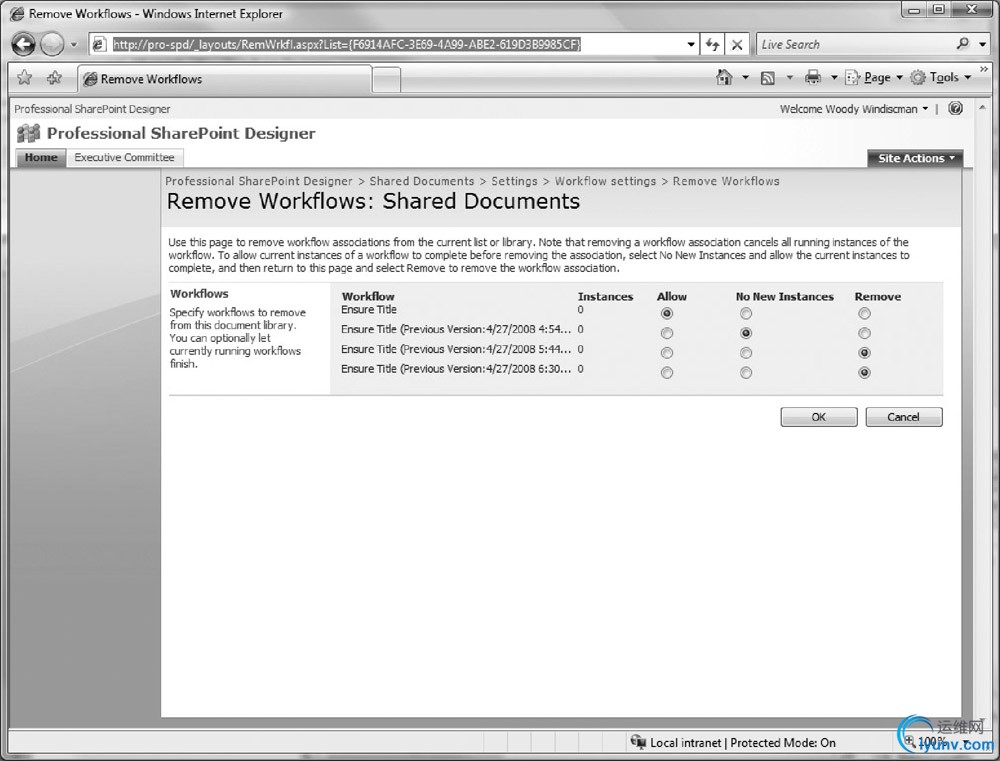The image size is (1000, 761).
Task: Select No New Instances for 4:54 version
Action: pos(746,333)
